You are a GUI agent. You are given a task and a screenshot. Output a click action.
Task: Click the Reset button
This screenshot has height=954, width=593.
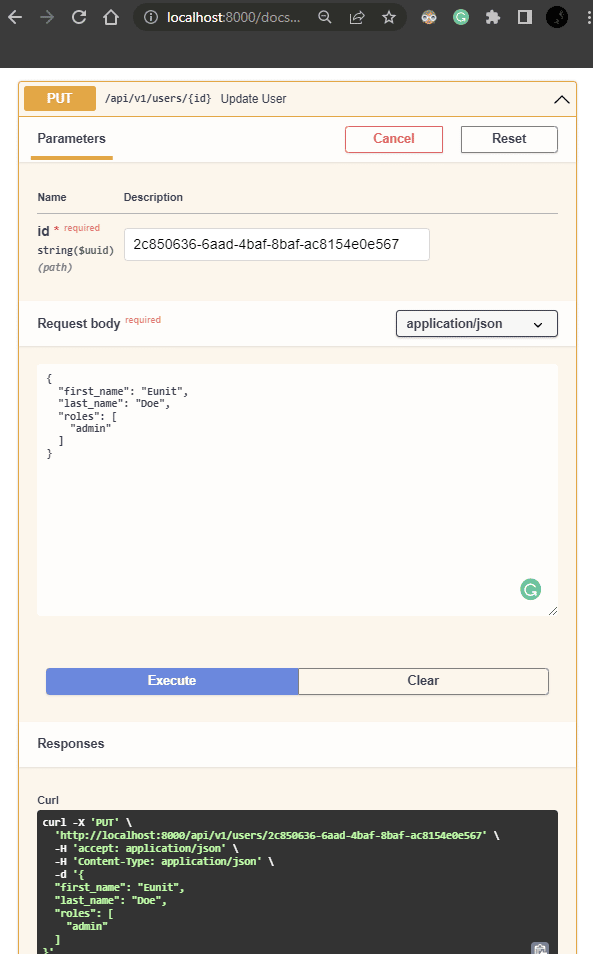[509, 139]
